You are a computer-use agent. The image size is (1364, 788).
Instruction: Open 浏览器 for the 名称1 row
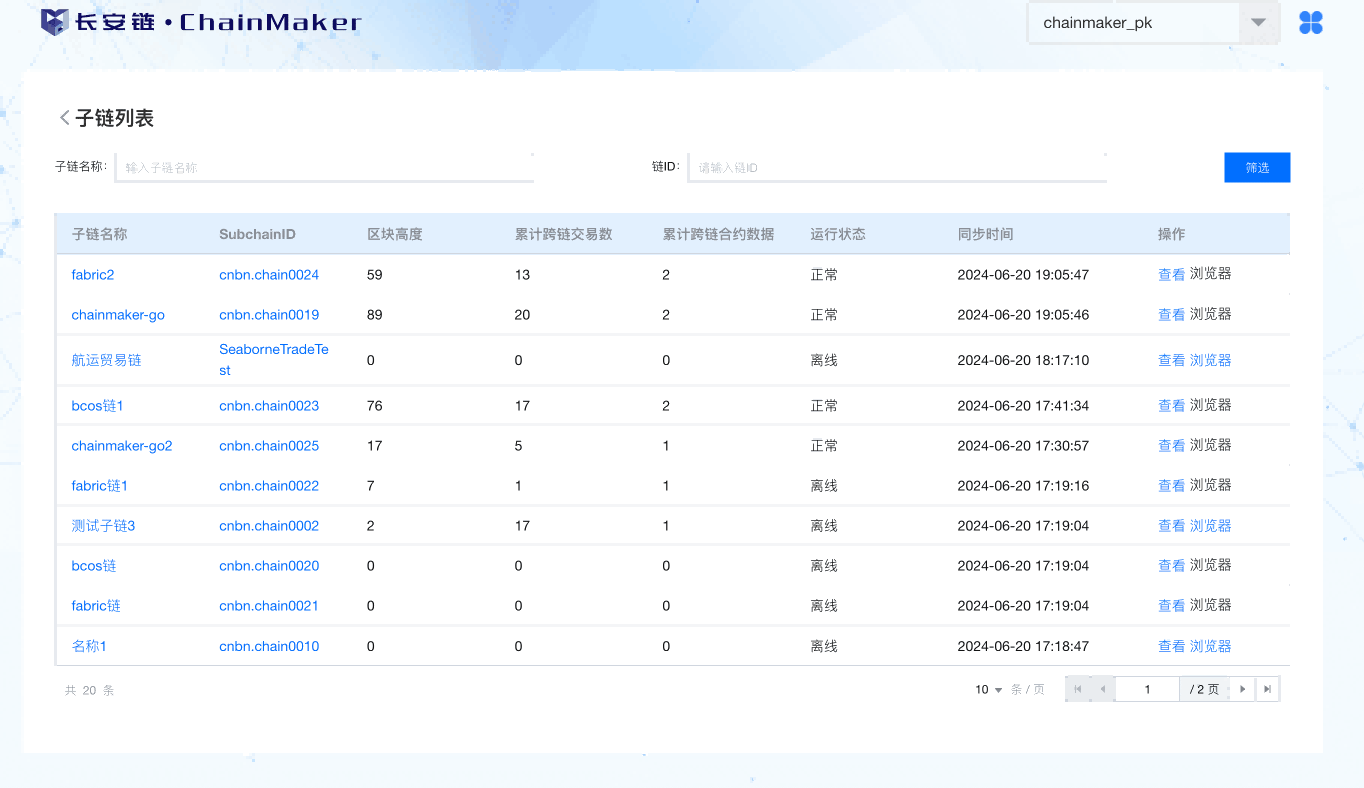coord(1210,647)
